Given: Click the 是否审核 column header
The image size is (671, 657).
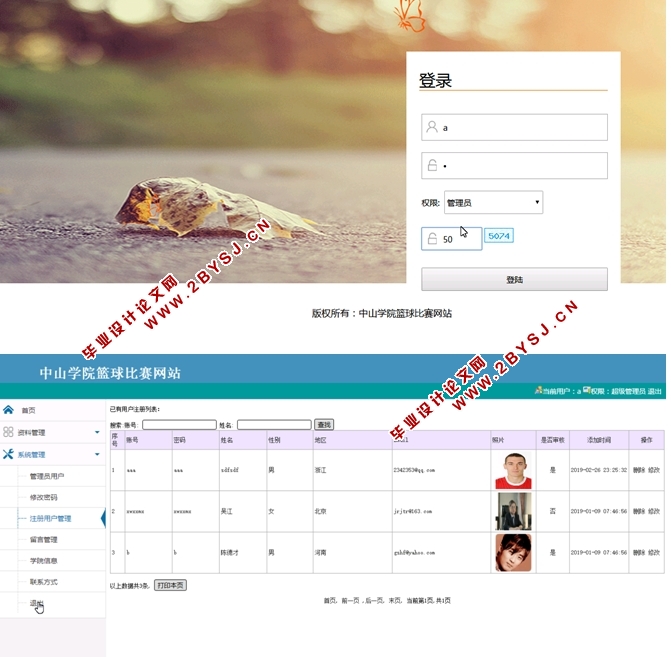Looking at the screenshot, I should 552,440.
